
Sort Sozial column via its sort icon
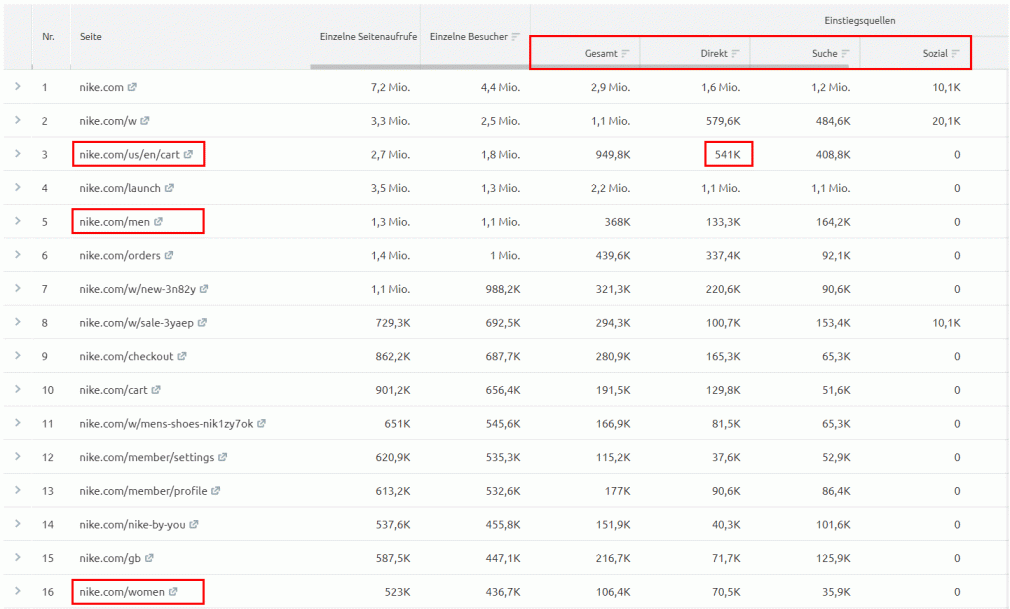pos(955,53)
